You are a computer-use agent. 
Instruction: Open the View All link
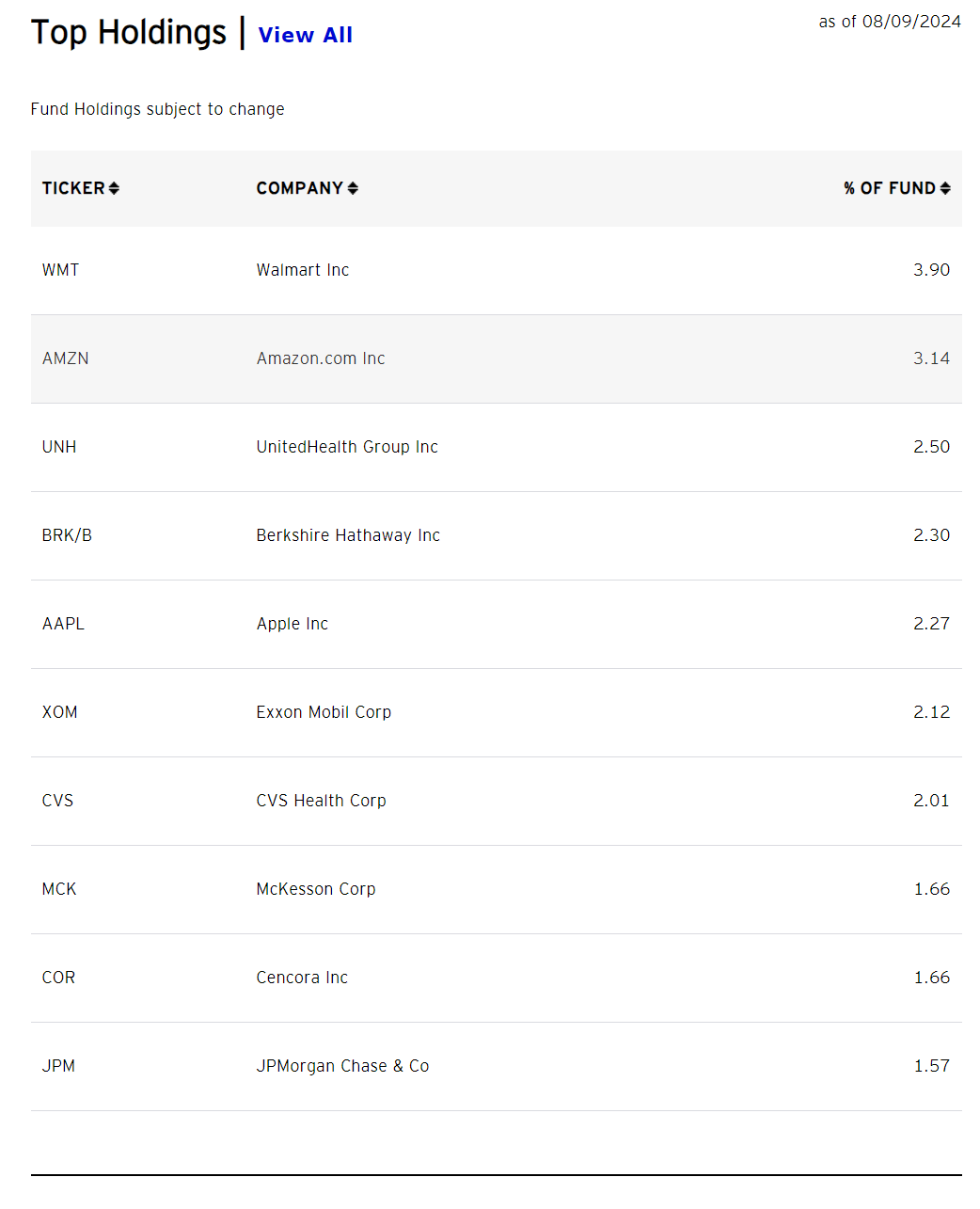305,35
